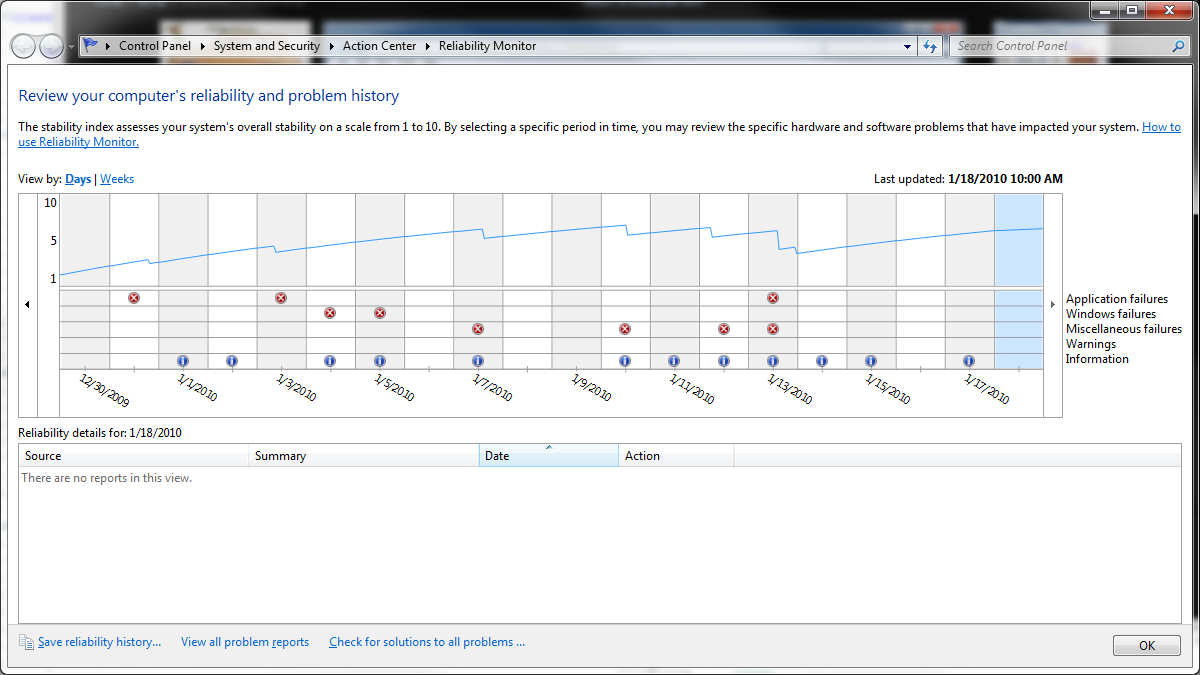This screenshot has height=675, width=1200.
Task: Select the application failure icon on 1/13/2010
Action: (773, 298)
